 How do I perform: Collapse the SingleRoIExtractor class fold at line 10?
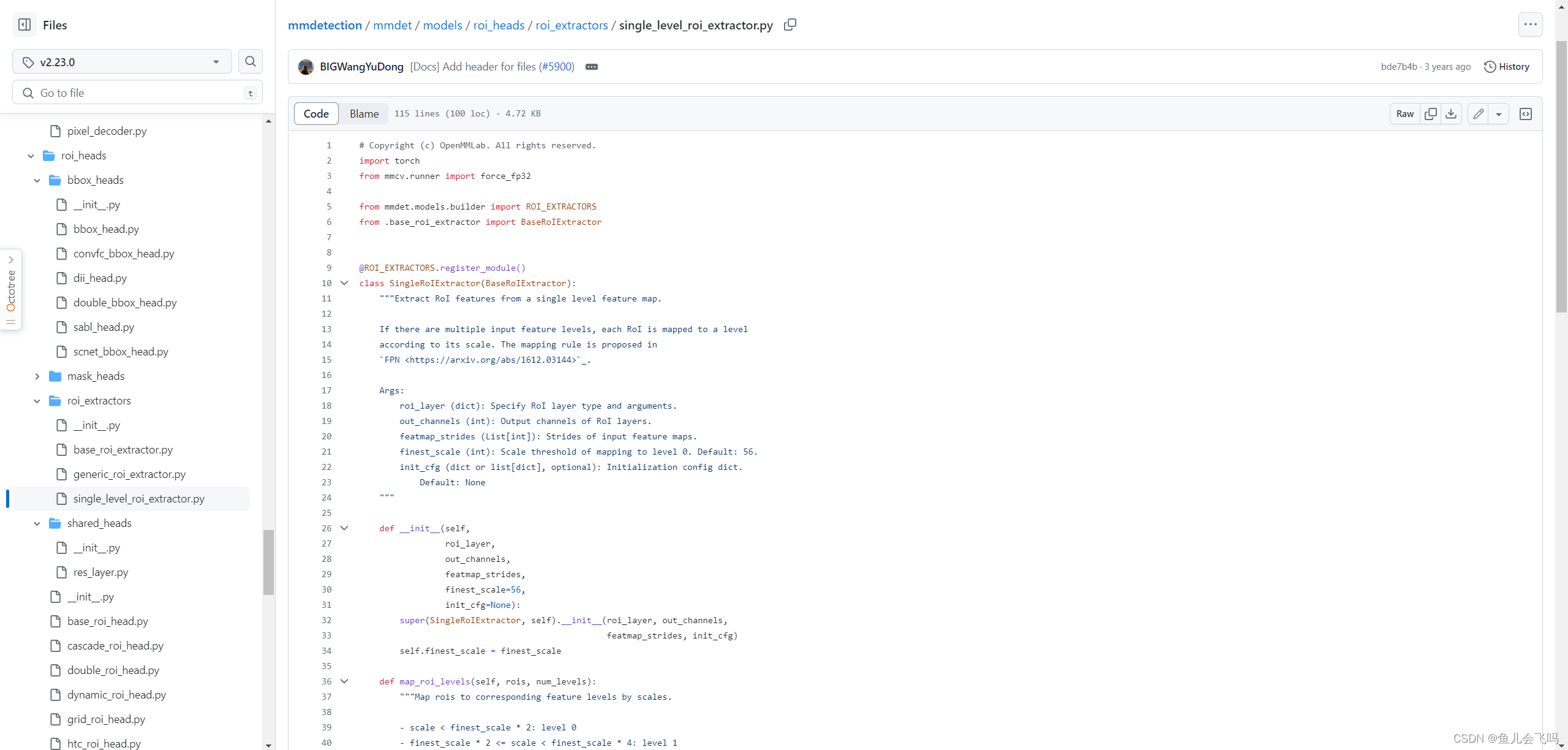[x=344, y=283]
